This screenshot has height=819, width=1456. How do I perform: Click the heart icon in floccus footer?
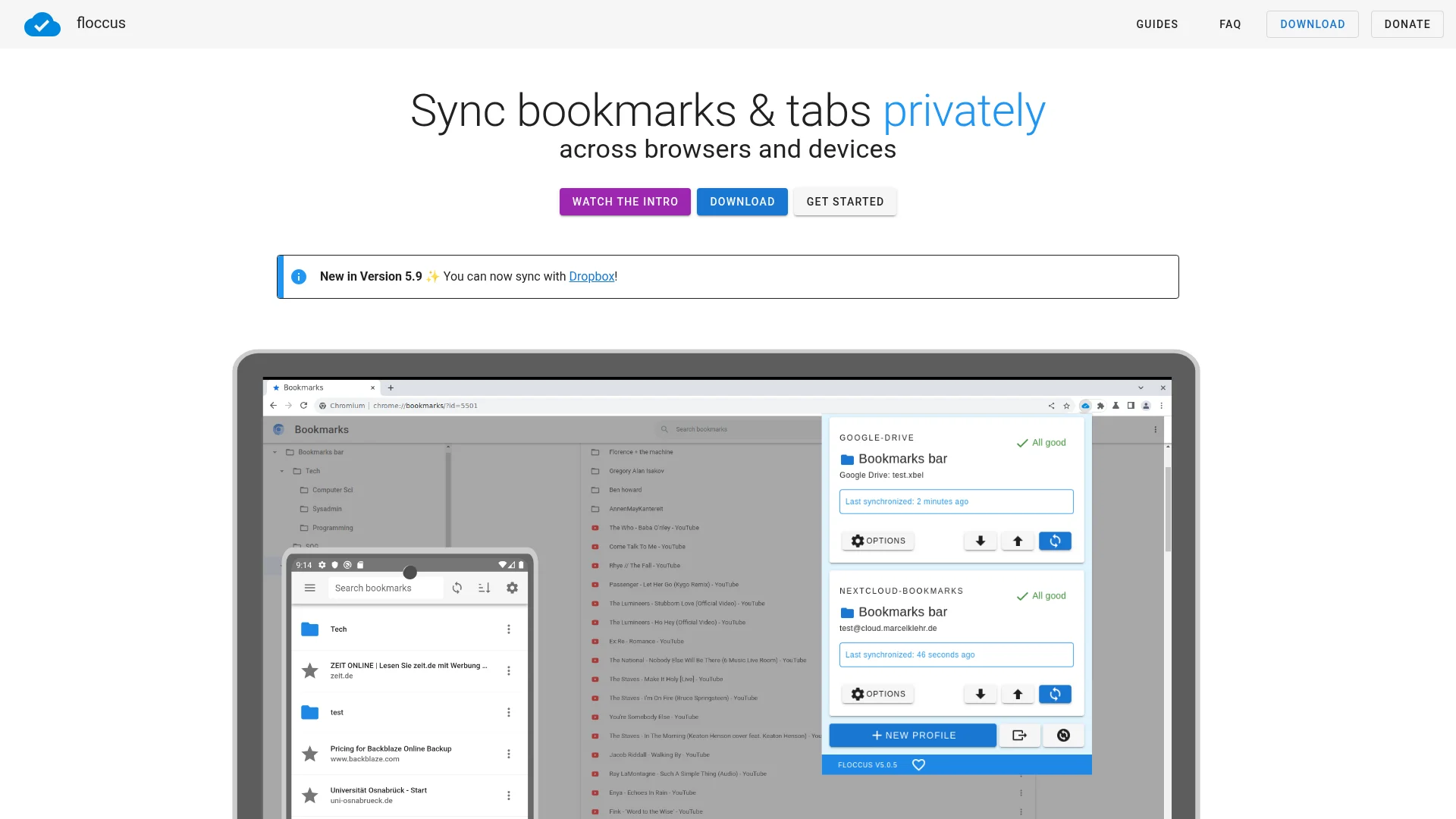[918, 764]
